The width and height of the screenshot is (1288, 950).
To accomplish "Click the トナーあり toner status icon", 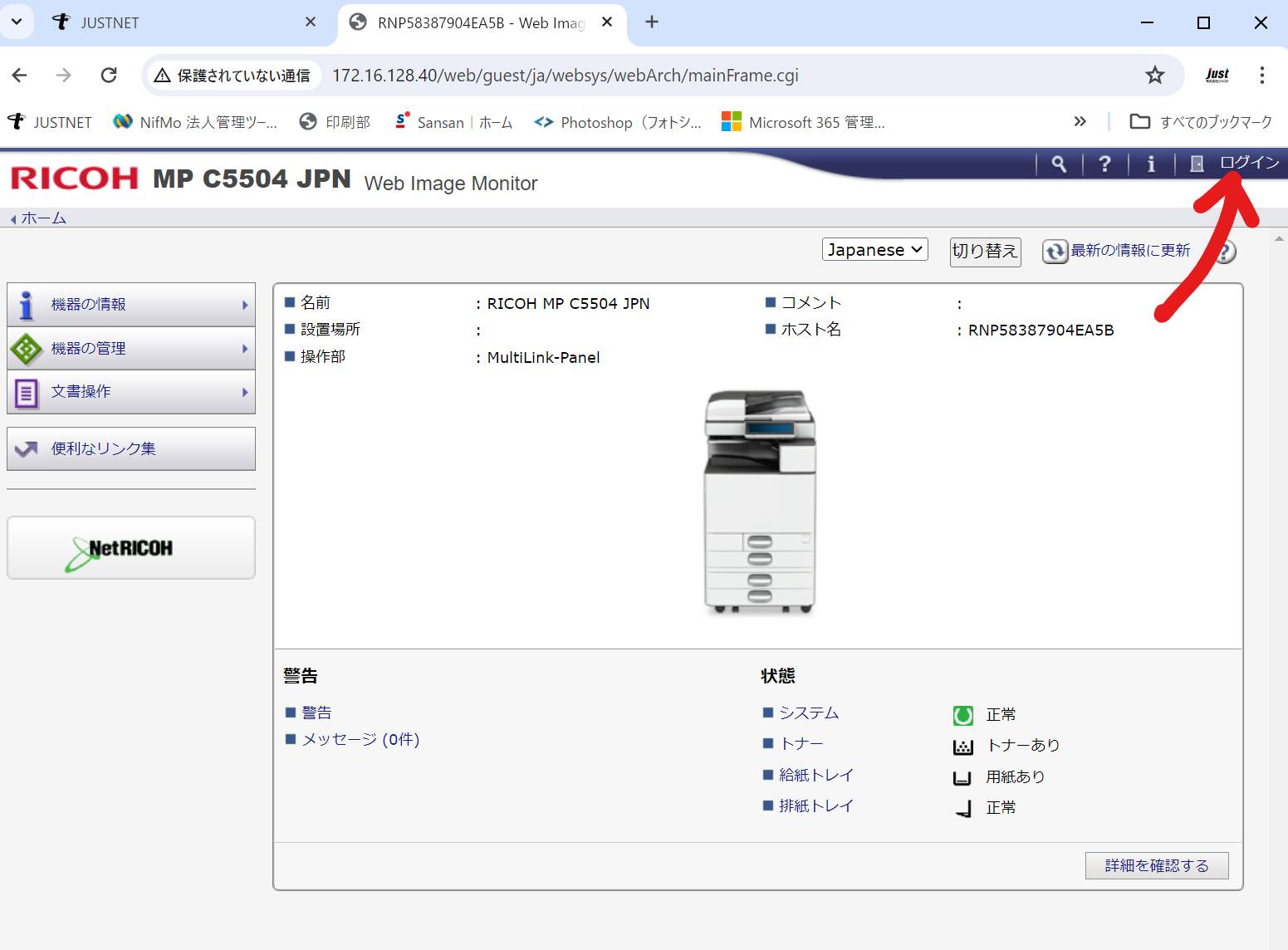I will click(x=963, y=747).
